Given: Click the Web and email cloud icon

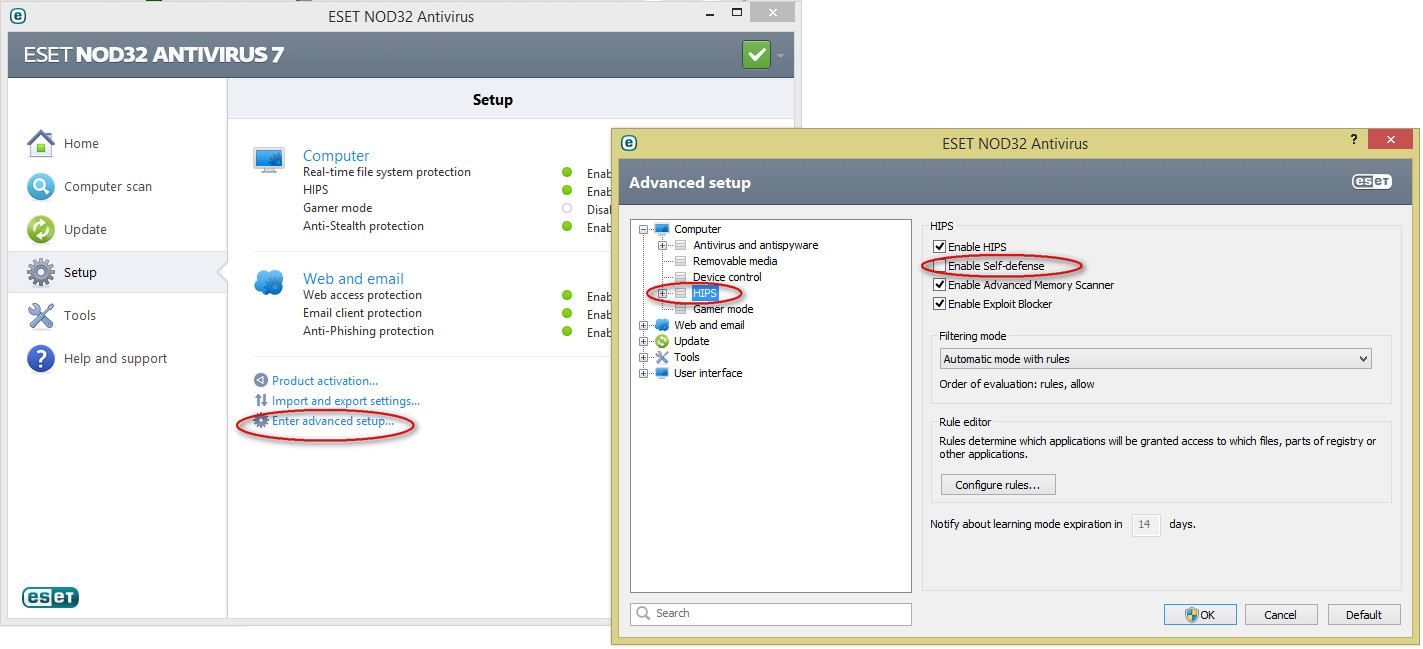Looking at the screenshot, I should (x=269, y=283).
